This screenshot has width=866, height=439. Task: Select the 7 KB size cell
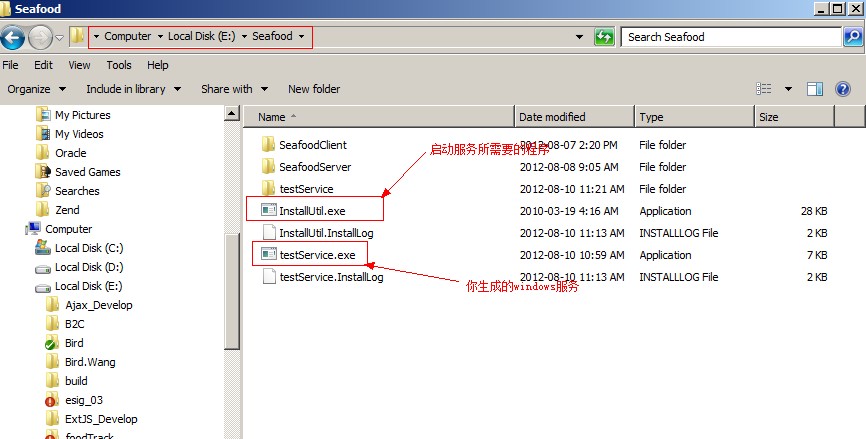[x=817, y=255]
